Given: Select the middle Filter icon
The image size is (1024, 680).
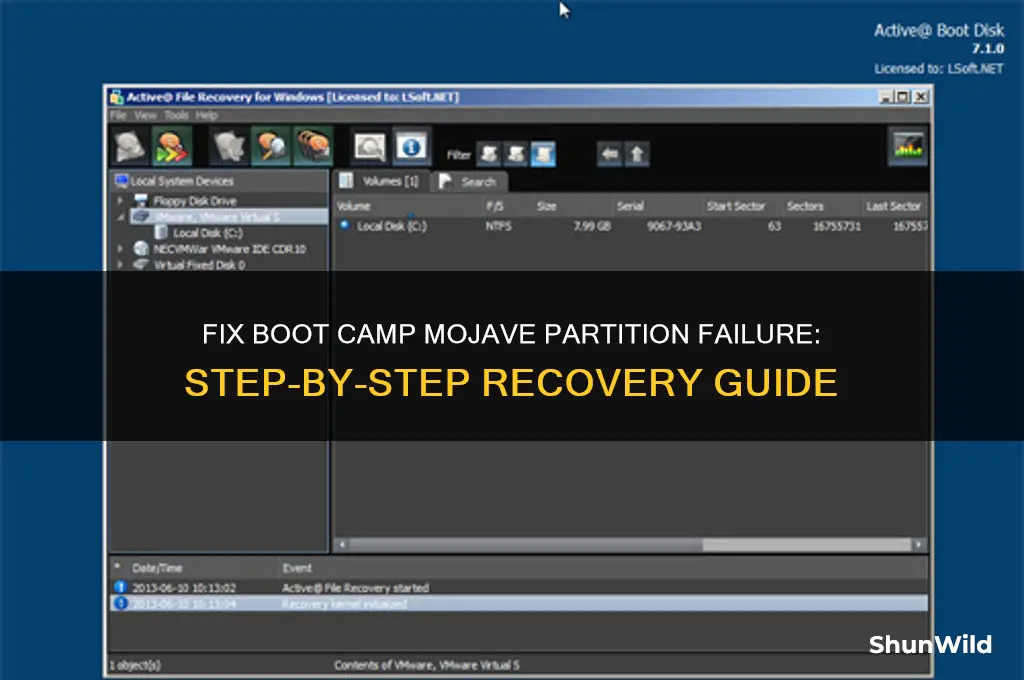Looking at the screenshot, I should [x=516, y=154].
